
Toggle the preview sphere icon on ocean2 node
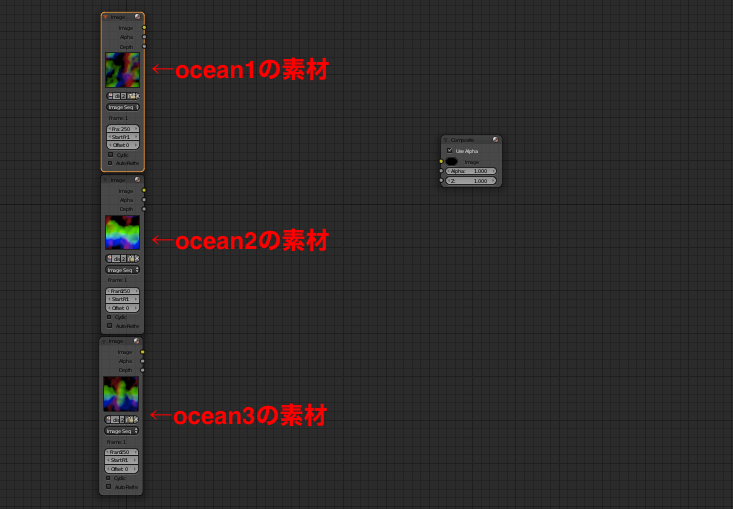137,179
